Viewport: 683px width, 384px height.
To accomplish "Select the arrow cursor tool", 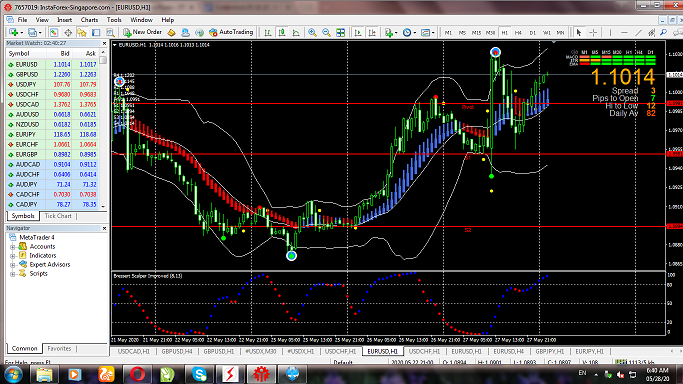I will click(x=578, y=32).
